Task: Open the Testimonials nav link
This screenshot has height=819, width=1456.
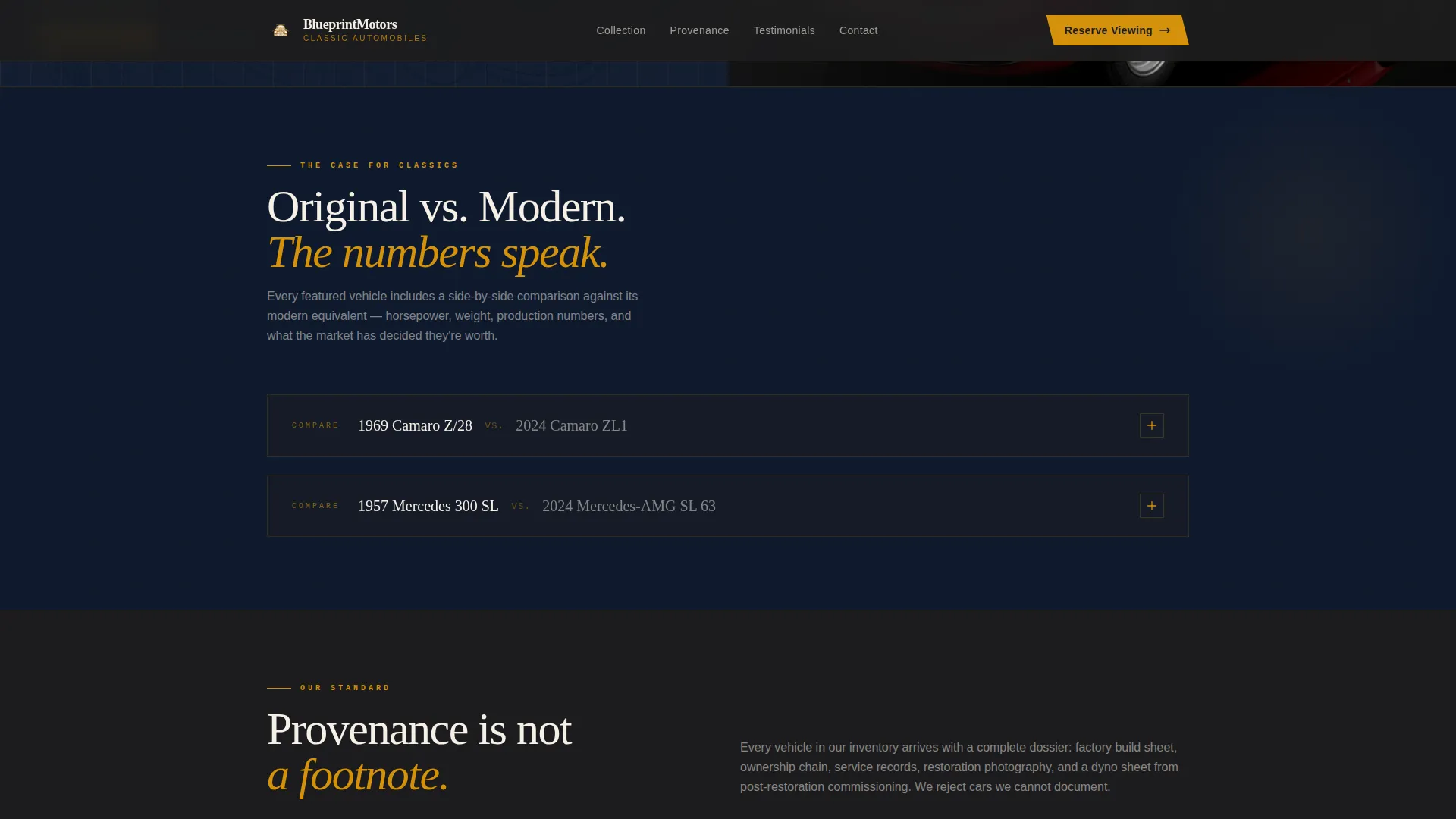Action: coord(784,30)
